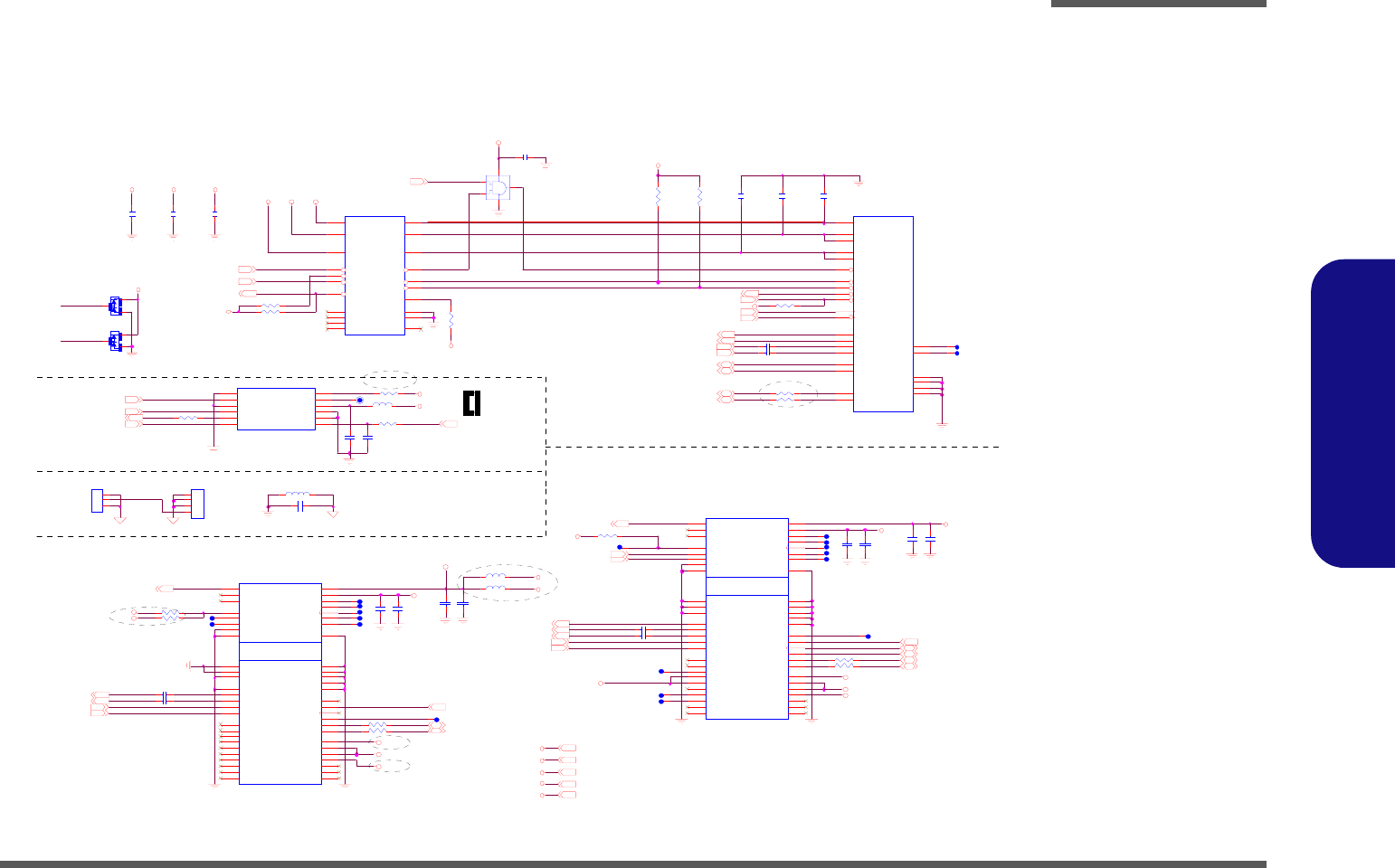Select the small IC inside the upper dashed section
Viewport: 1395px width, 868px height.
tap(276, 409)
